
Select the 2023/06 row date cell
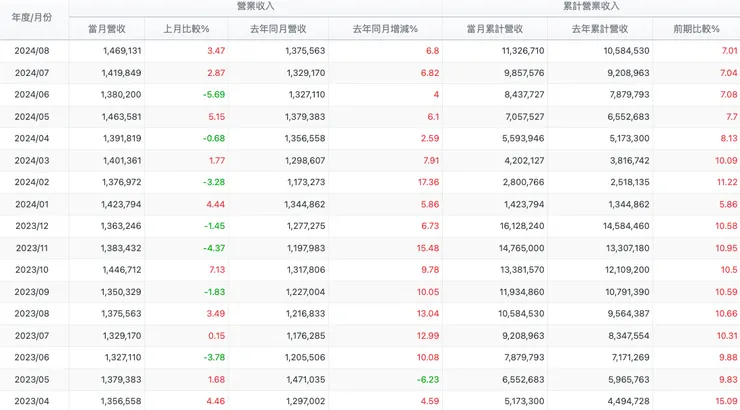[x=32, y=358]
